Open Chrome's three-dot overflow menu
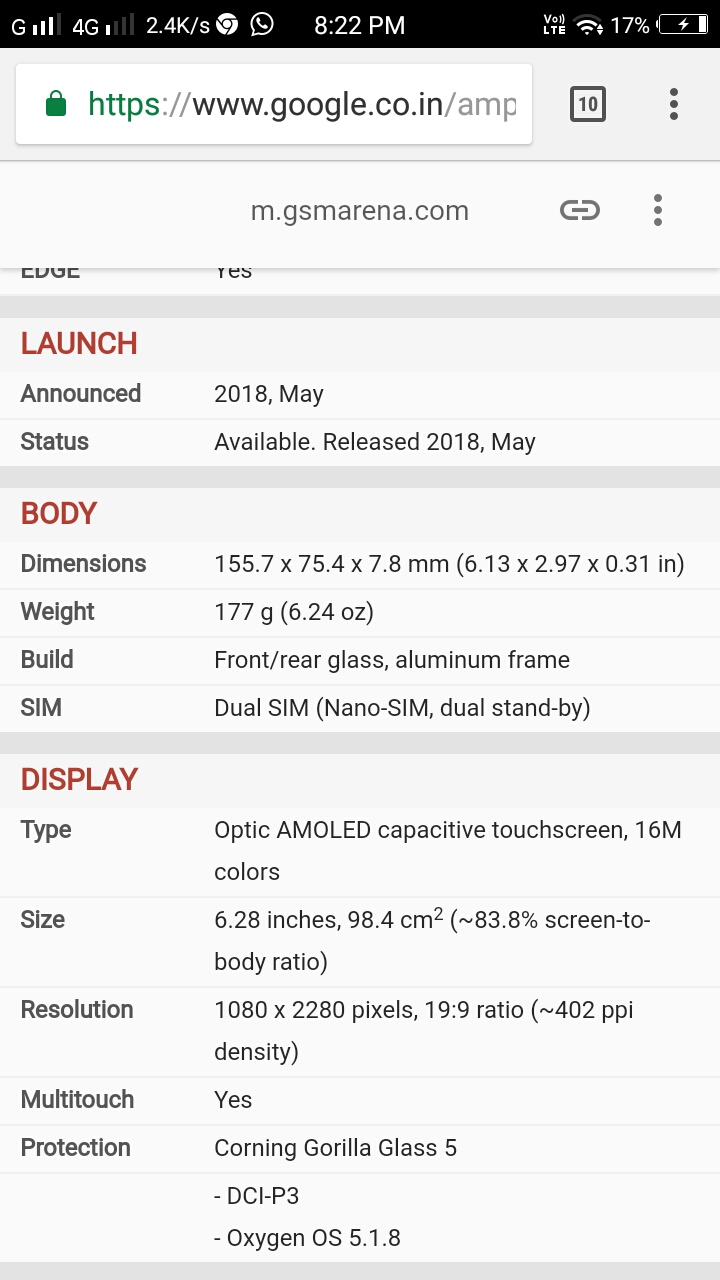 [x=674, y=104]
